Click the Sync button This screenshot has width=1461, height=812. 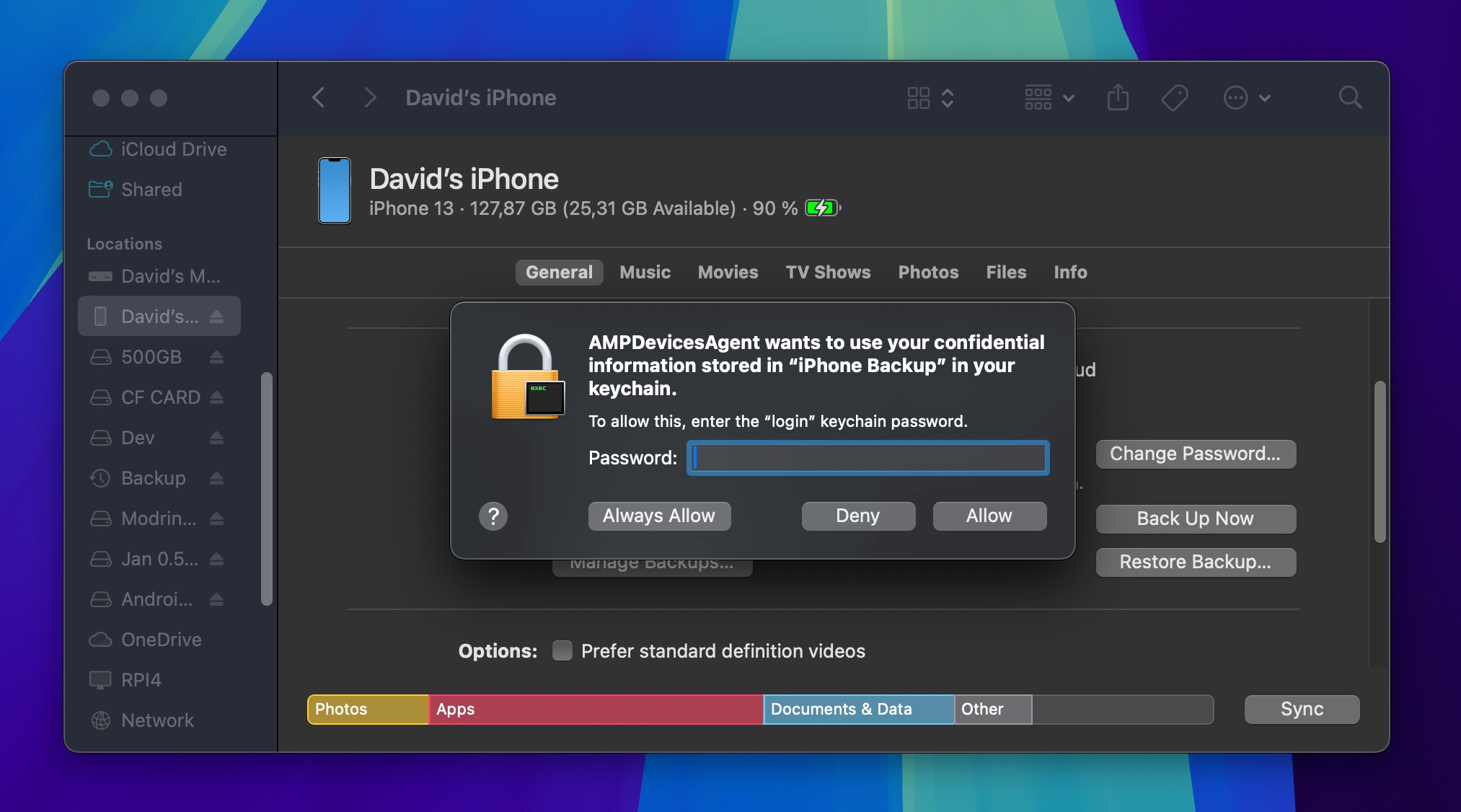(x=1302, y=710)
